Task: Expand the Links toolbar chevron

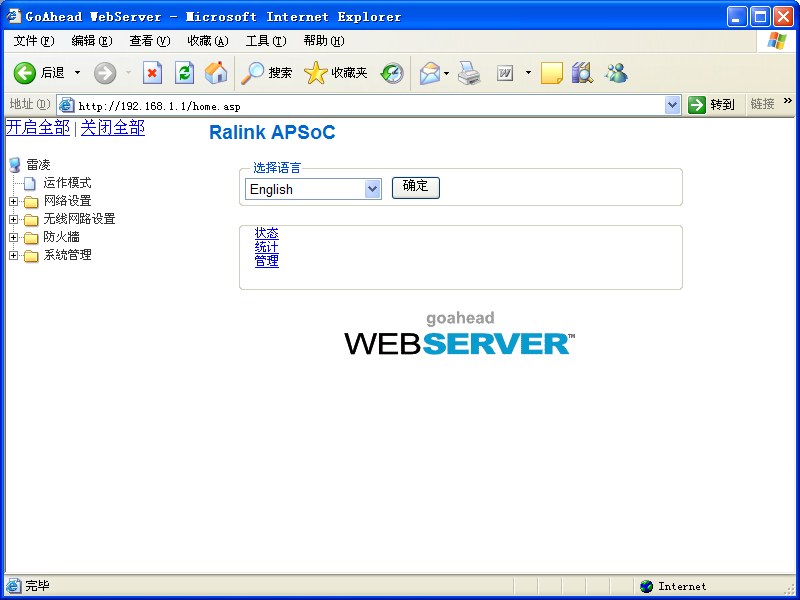Action: pos(788,101)
